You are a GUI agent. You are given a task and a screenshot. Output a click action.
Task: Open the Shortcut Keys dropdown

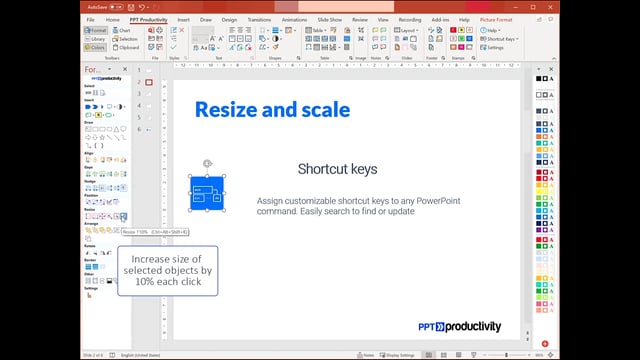coord(500,39)
